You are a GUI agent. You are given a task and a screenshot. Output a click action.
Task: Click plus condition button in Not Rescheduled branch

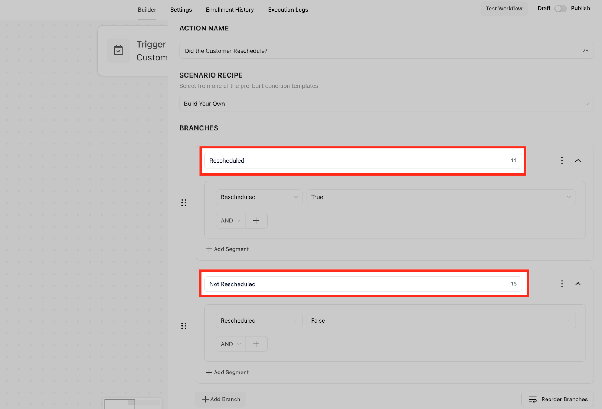256,344
